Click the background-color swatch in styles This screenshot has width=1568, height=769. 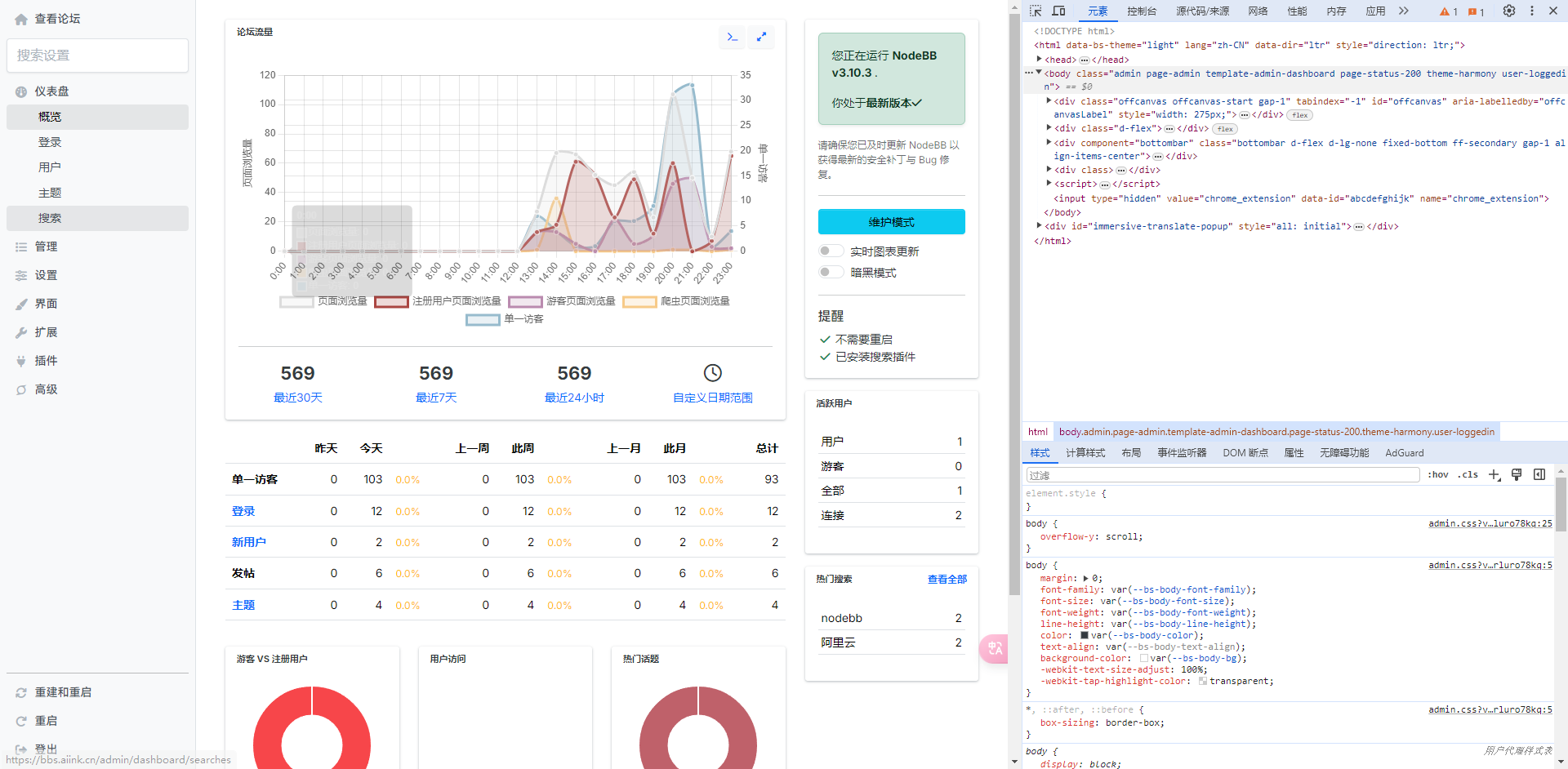1144,658
